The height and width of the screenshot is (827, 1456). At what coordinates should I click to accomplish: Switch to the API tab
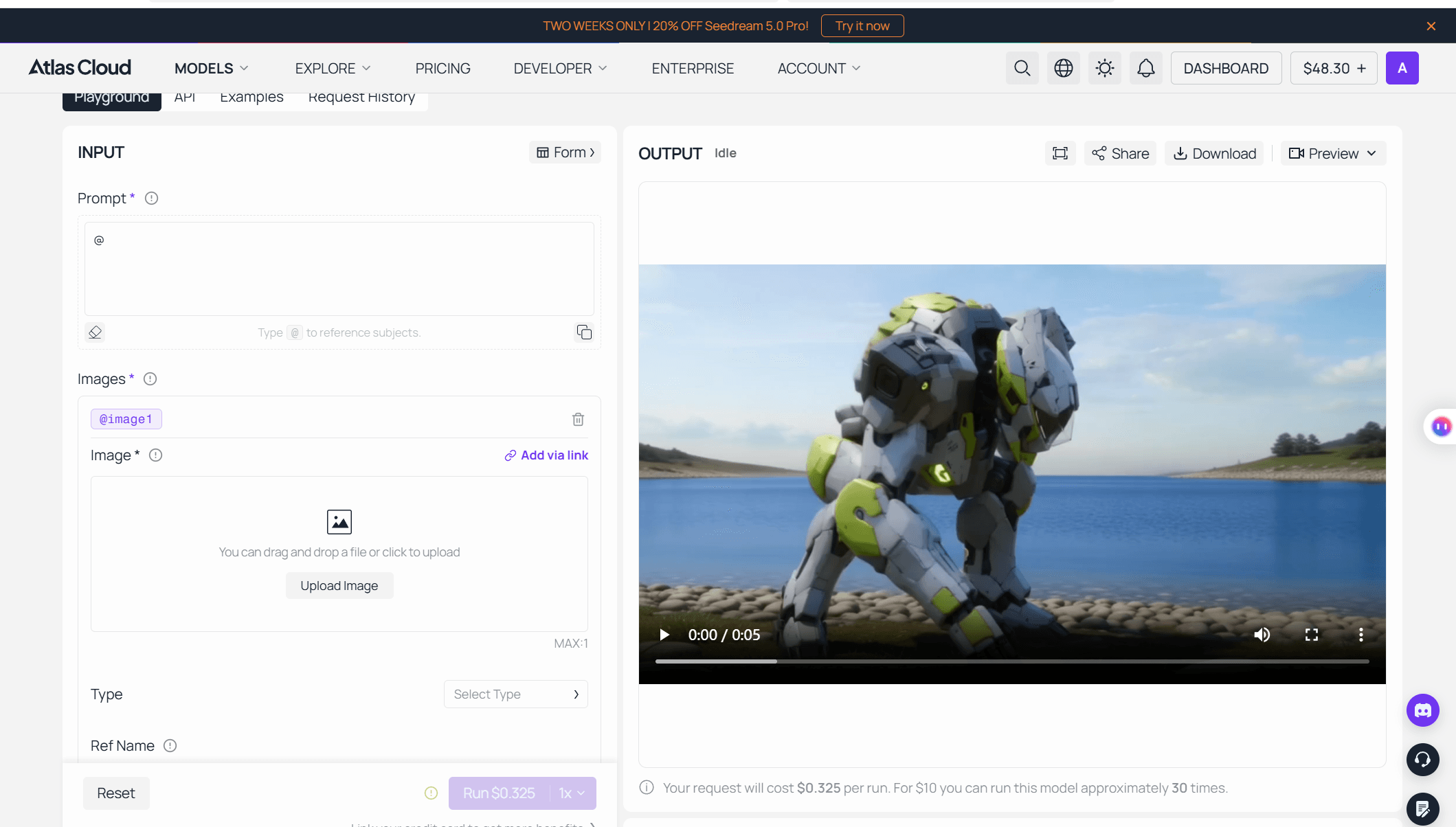[x=185, y=98]
